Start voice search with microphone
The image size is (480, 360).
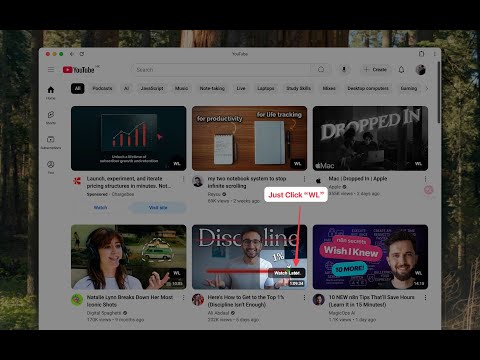tap(344, 69)
